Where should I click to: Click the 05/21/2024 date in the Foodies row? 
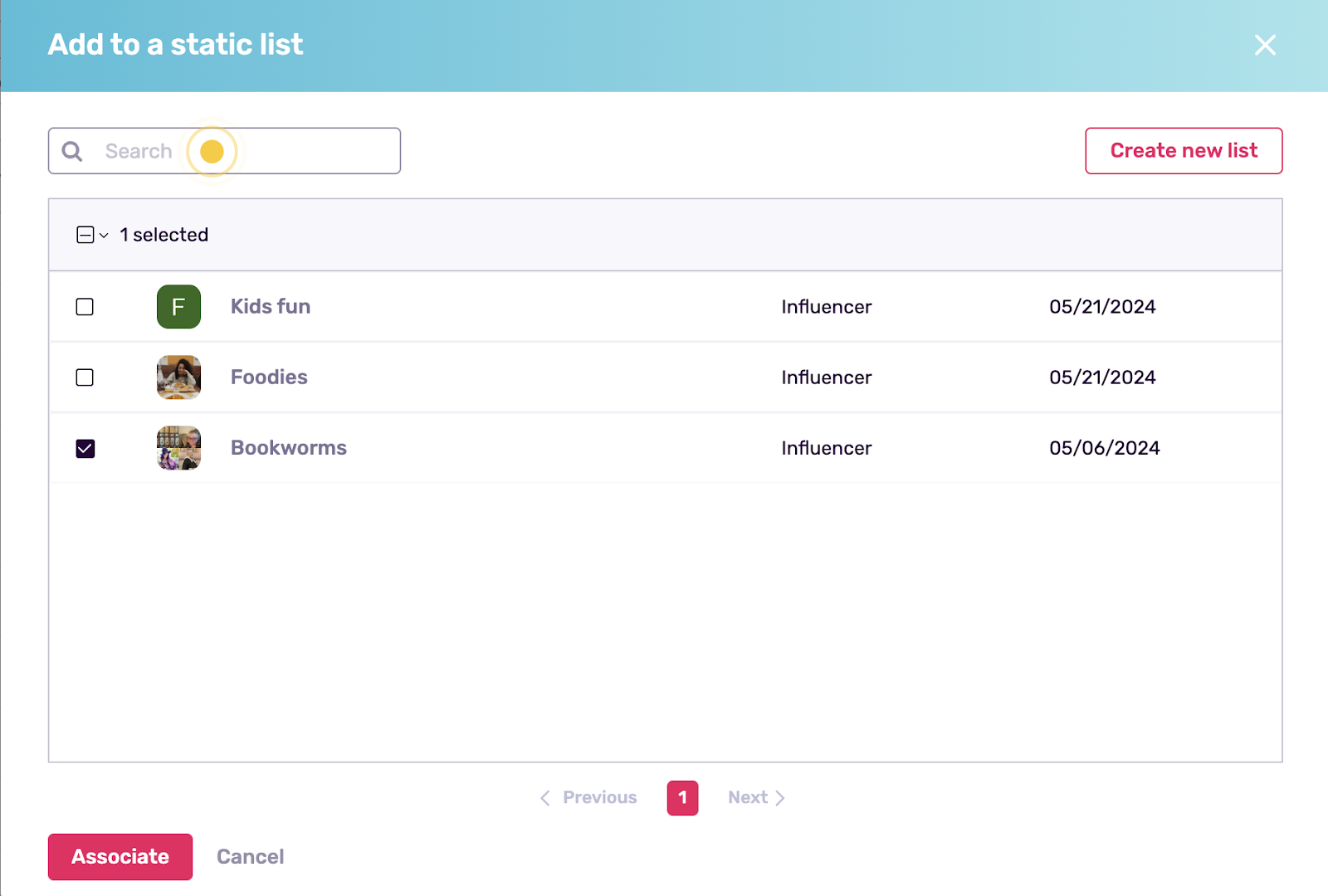point(1102,377)
